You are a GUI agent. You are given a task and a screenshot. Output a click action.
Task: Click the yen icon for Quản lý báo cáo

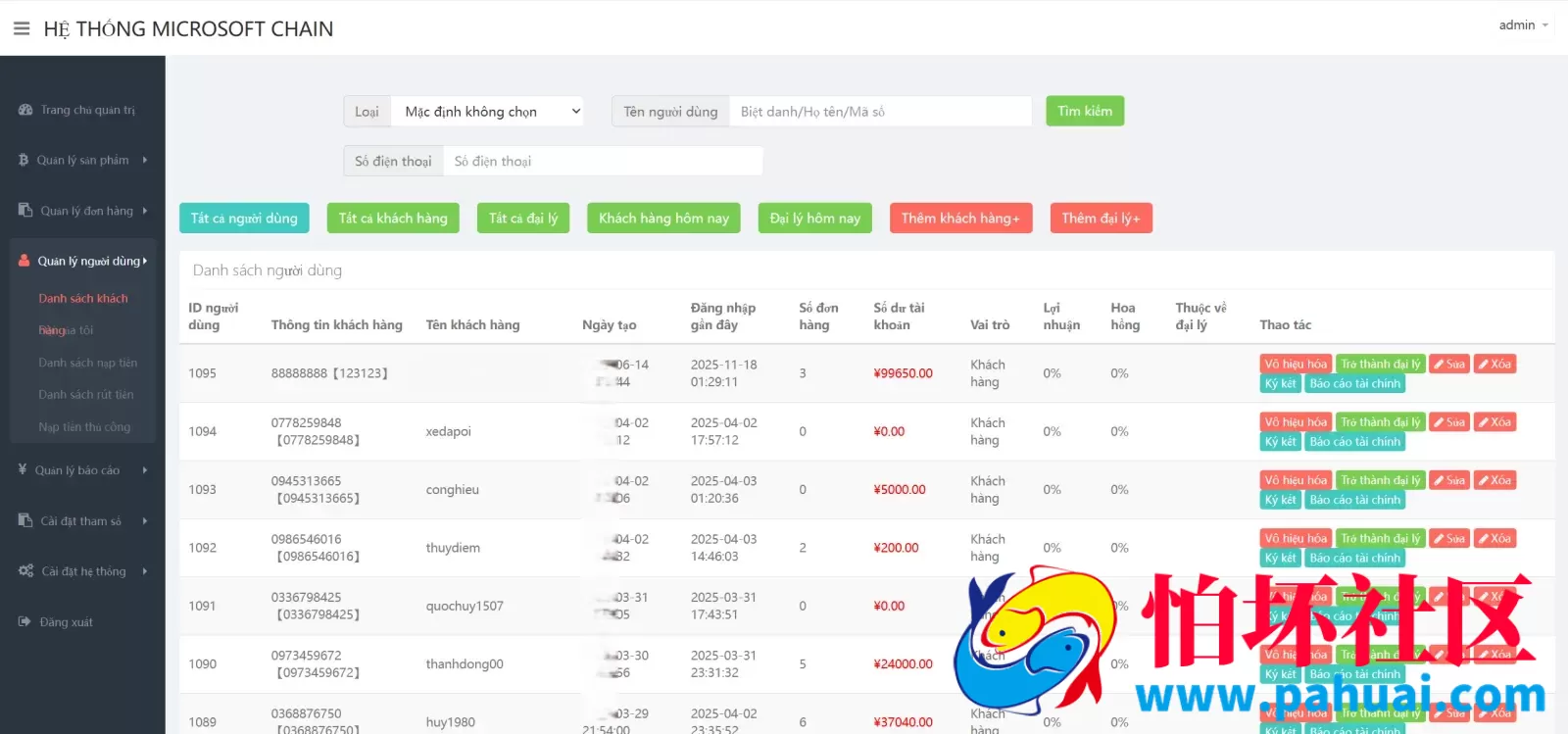23,469
